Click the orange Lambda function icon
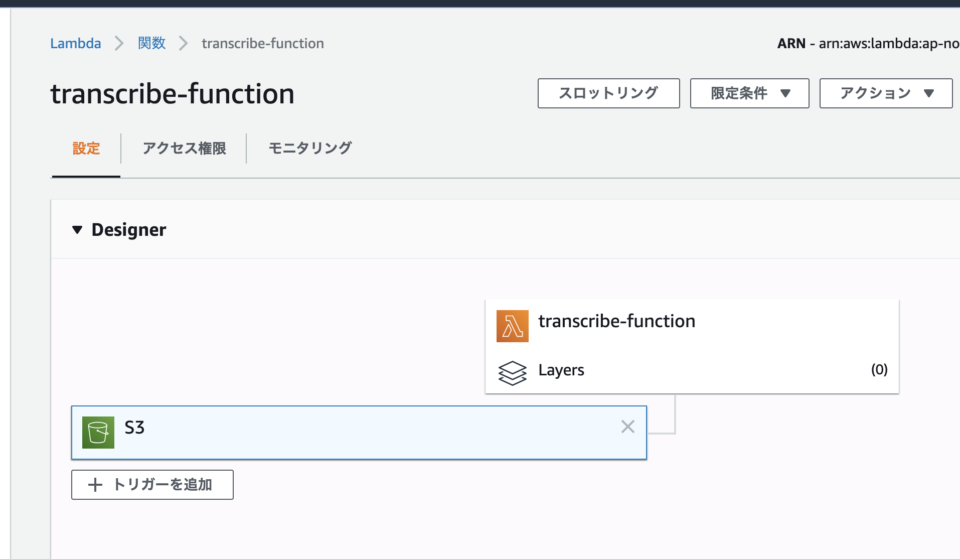960x559 pixels. [x=512, y=326]
